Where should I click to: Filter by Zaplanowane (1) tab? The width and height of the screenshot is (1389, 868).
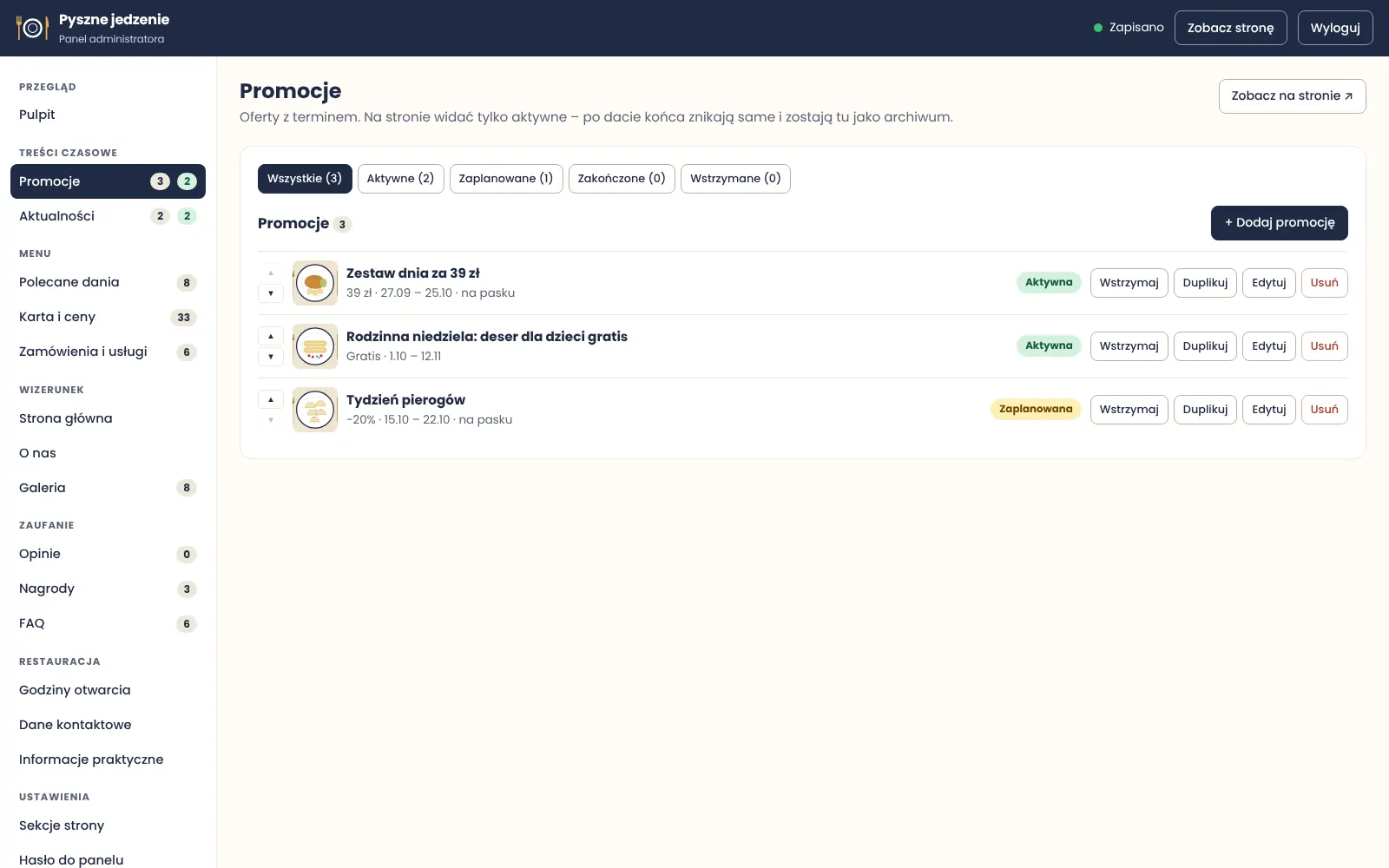click(506, 179)
